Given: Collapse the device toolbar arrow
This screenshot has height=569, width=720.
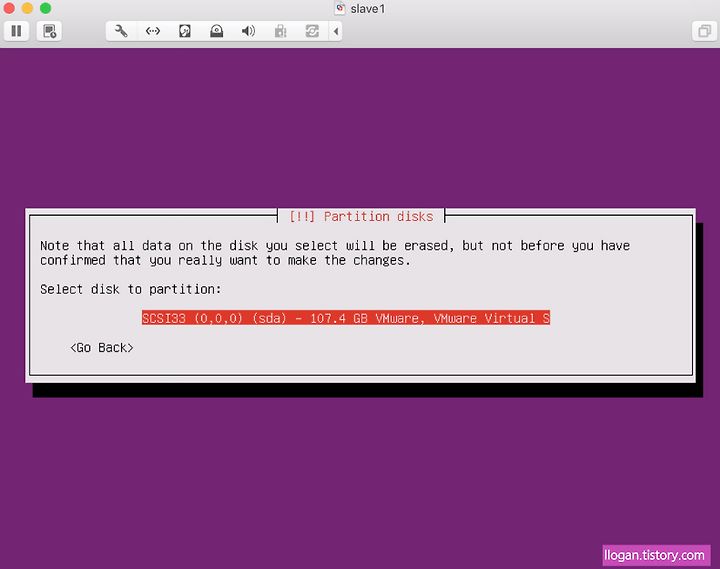Looking at the screenshot, I should [336, 31].
